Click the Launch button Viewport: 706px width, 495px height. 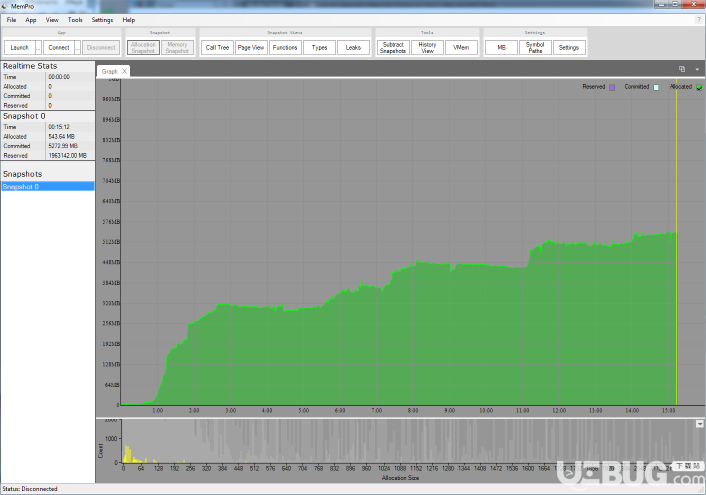coord(19,47)
